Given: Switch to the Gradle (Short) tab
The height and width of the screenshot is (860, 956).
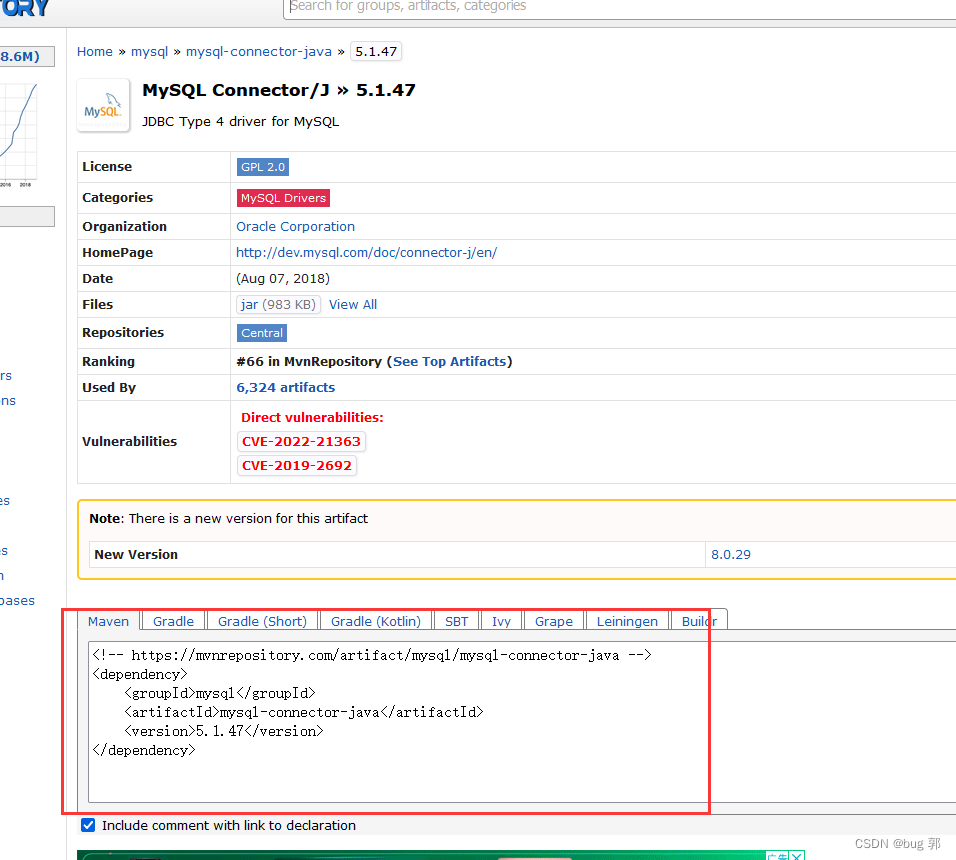Looking at the screenshot, I should [x=262, y=621].
